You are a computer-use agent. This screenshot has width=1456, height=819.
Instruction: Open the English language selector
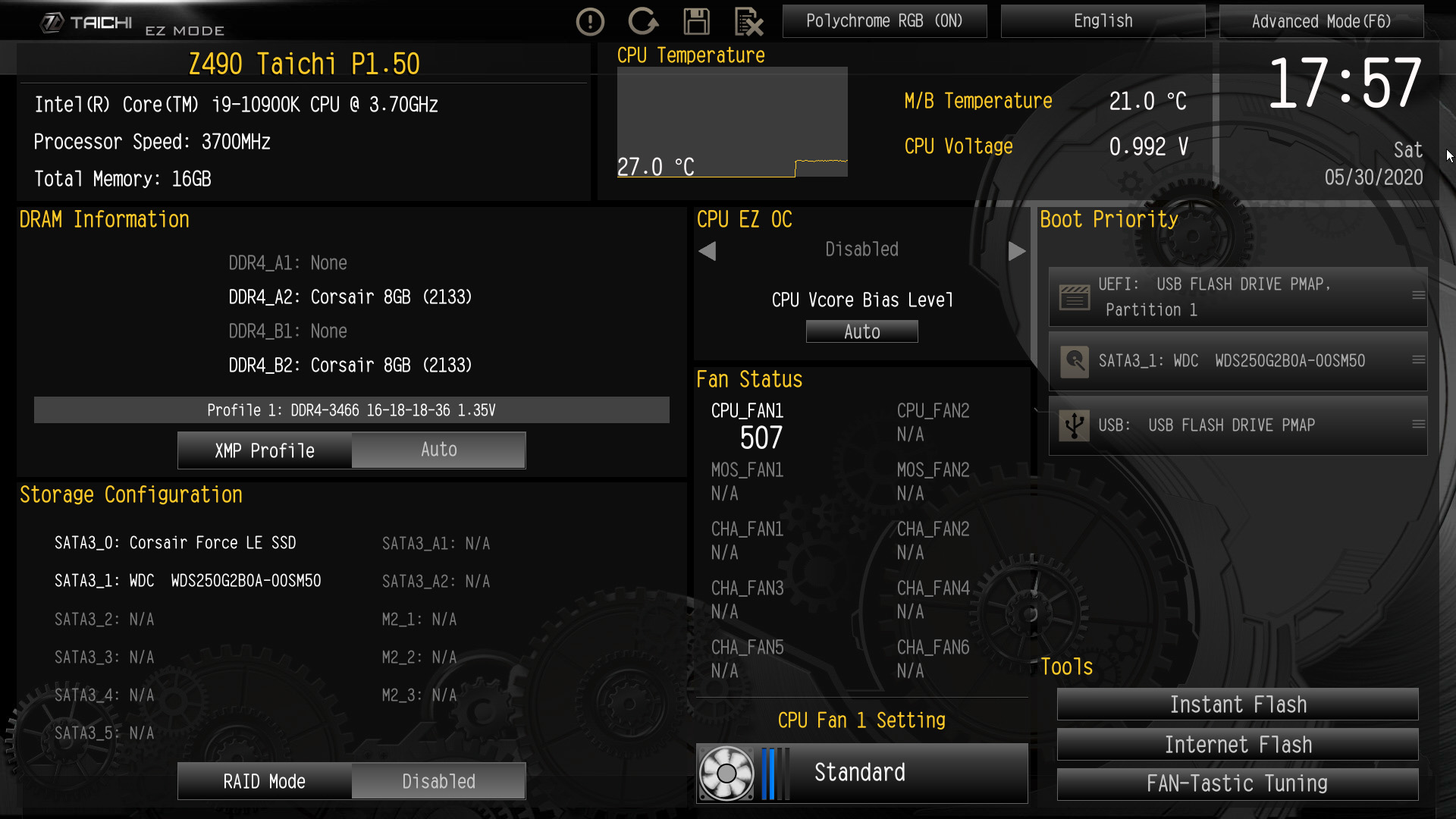tap(1102, 20)
